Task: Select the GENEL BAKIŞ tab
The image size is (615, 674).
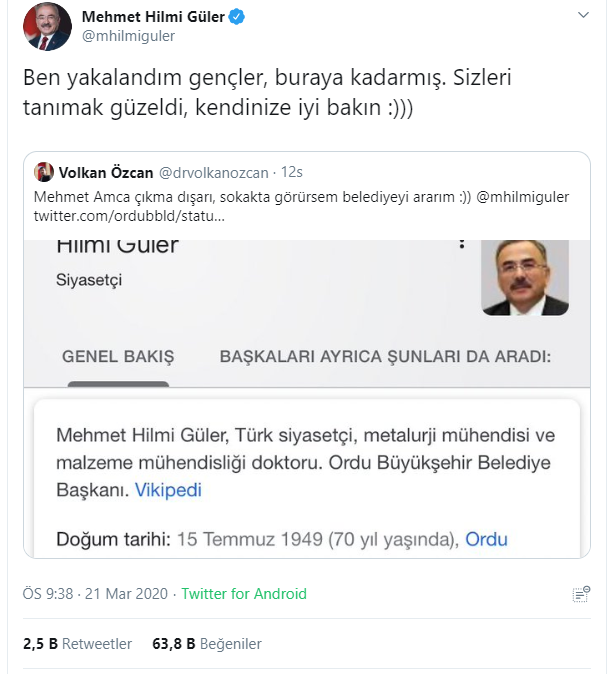Action: (x=118, y=356)
